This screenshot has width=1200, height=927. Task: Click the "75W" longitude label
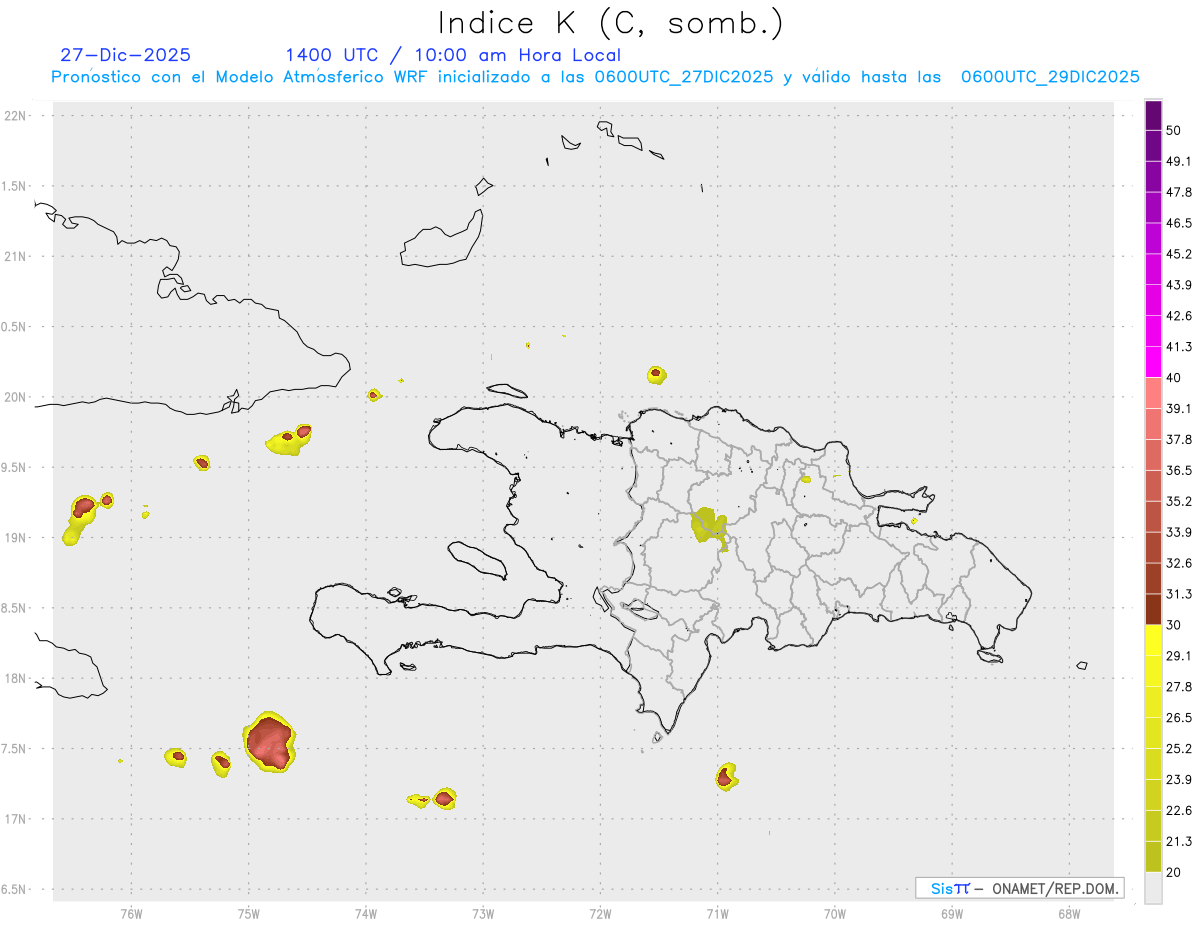[249, 913]
